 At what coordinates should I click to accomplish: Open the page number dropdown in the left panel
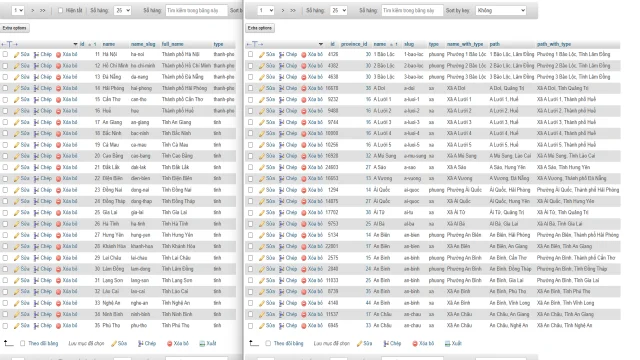(x=18, y=10)
